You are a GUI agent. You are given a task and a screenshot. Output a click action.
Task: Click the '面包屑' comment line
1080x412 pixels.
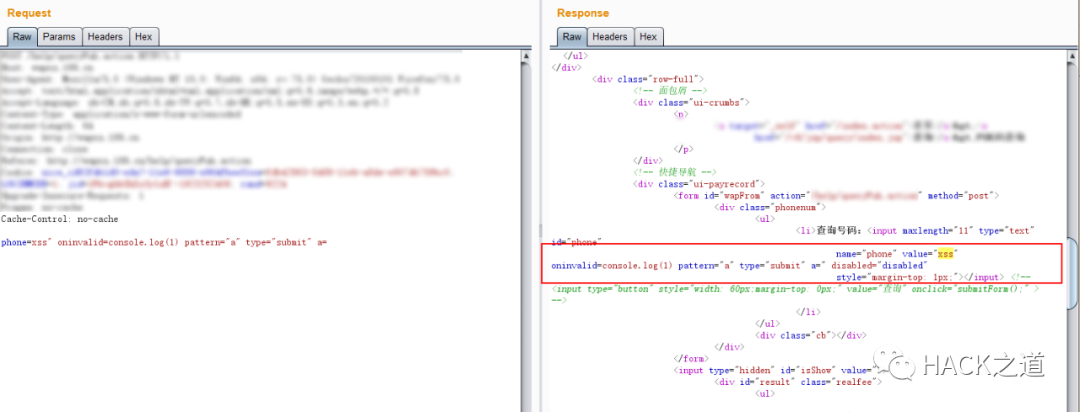(672, 90)
